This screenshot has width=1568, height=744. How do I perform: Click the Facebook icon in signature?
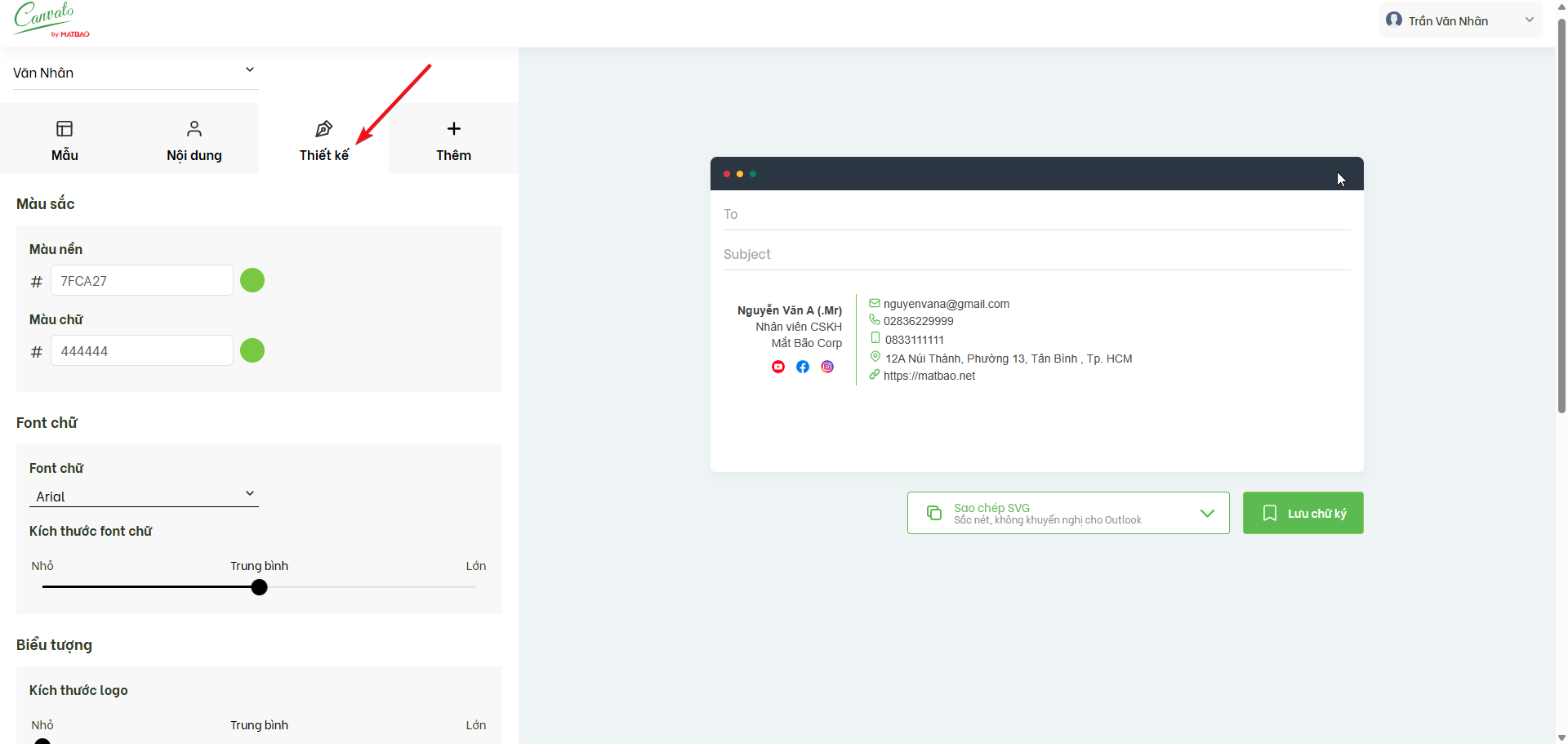point(803,367)
